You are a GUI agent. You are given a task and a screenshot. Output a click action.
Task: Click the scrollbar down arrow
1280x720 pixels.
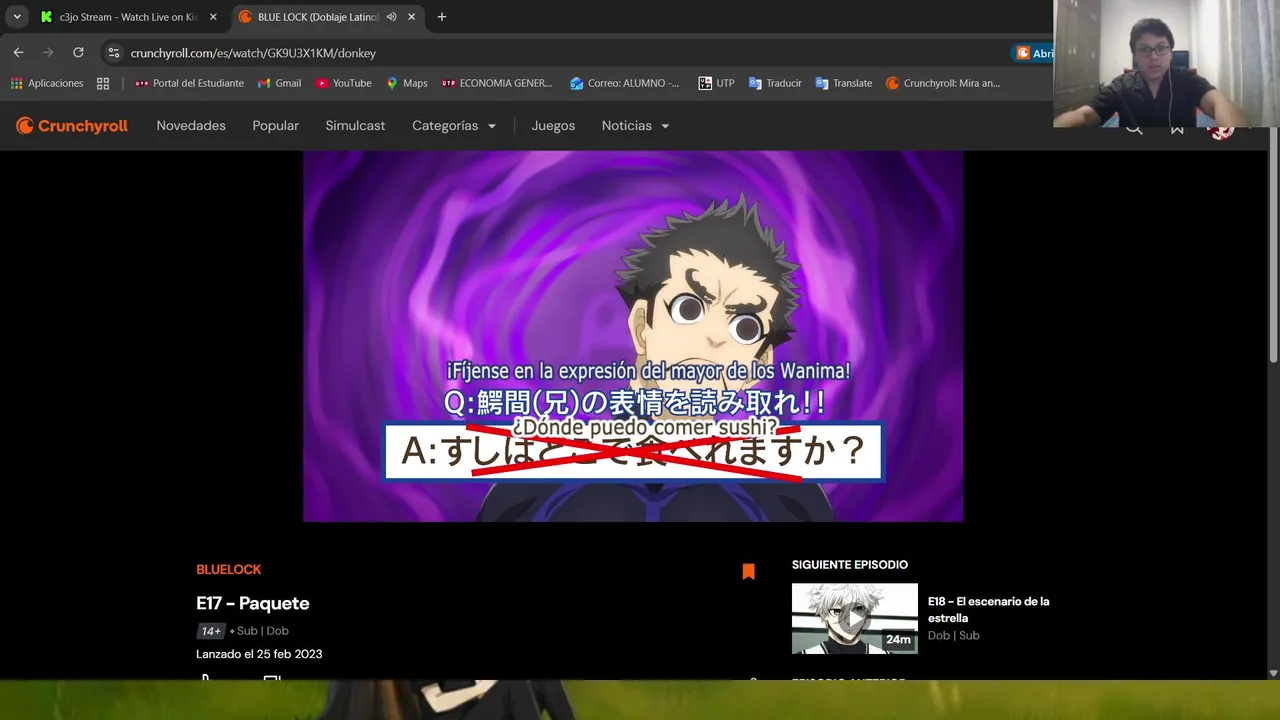coord(1273,673)
